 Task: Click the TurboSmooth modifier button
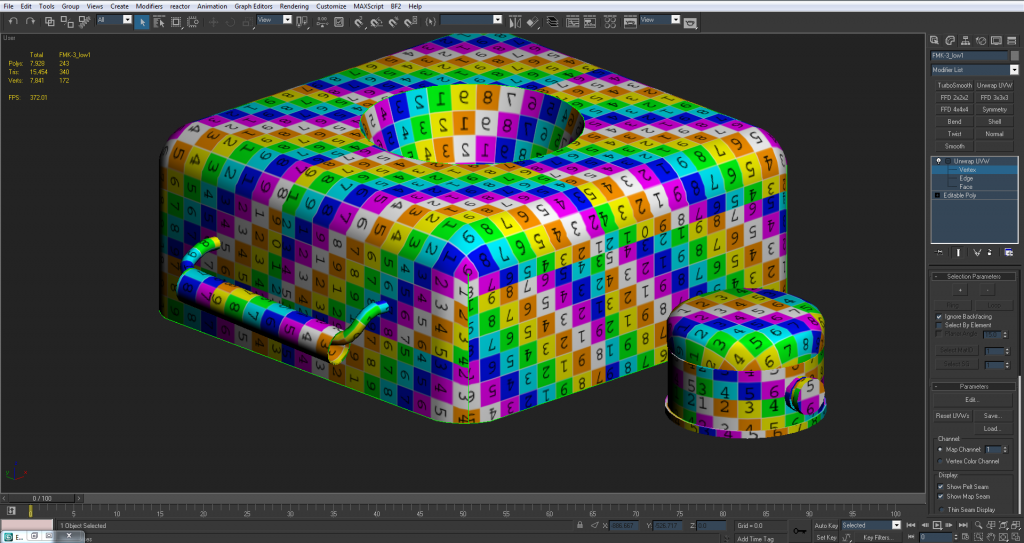coord(953,86)
